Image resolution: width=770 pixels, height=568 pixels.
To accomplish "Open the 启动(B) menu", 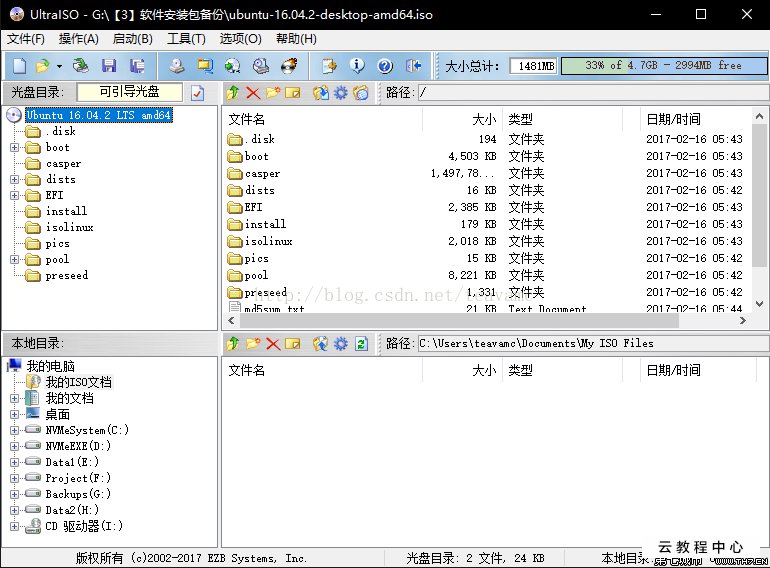I will pos(133,39).
